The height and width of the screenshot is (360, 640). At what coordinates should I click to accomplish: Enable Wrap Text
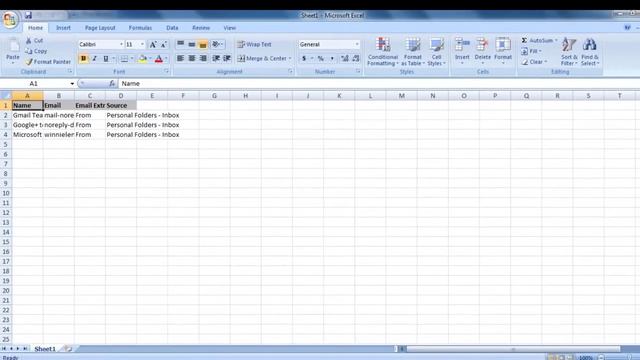(x=254, y=44)
